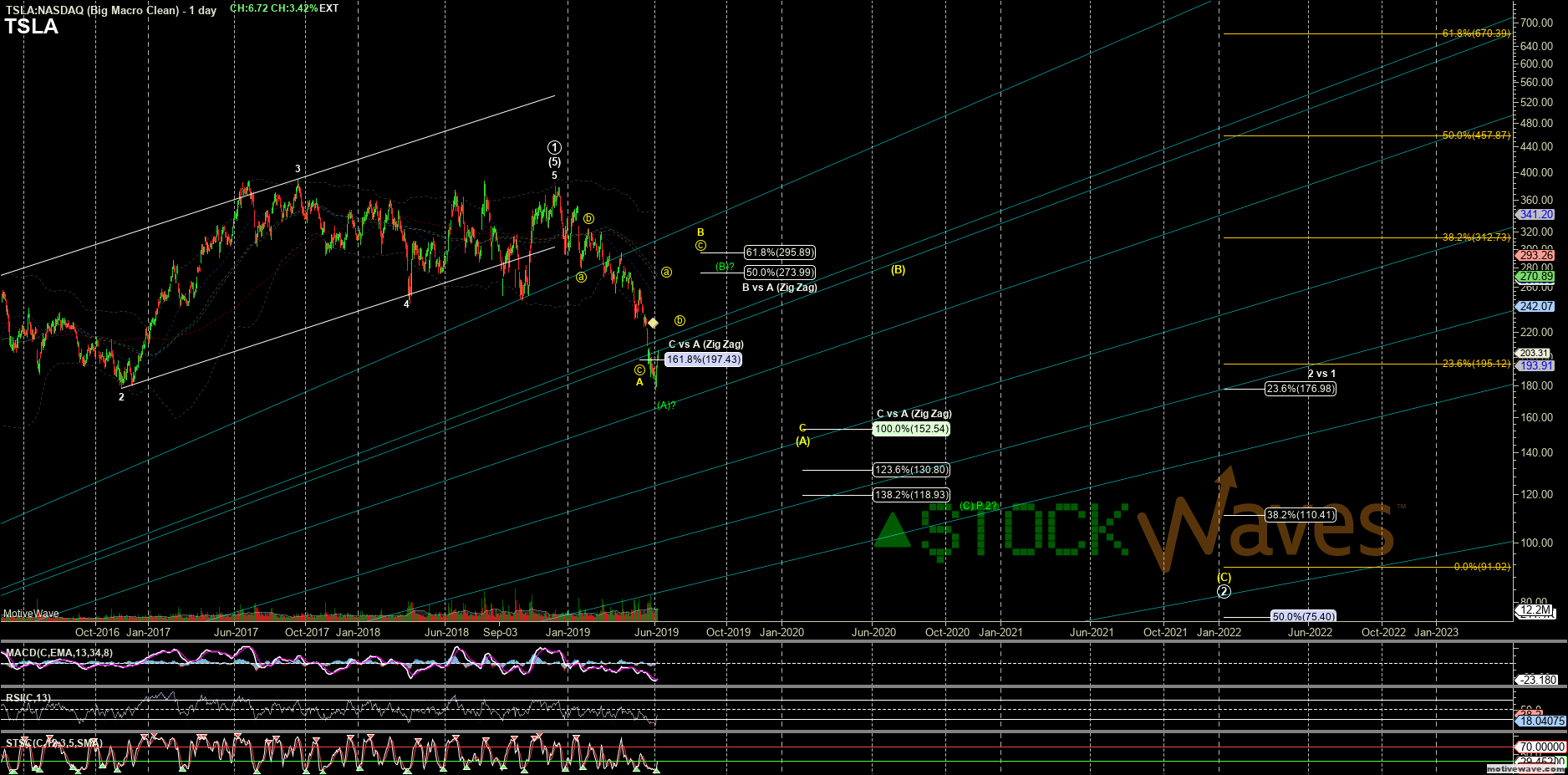Select Jun-2021 on the time axis
This screenshot has height=775, width=1568.
click(1092, 632)
